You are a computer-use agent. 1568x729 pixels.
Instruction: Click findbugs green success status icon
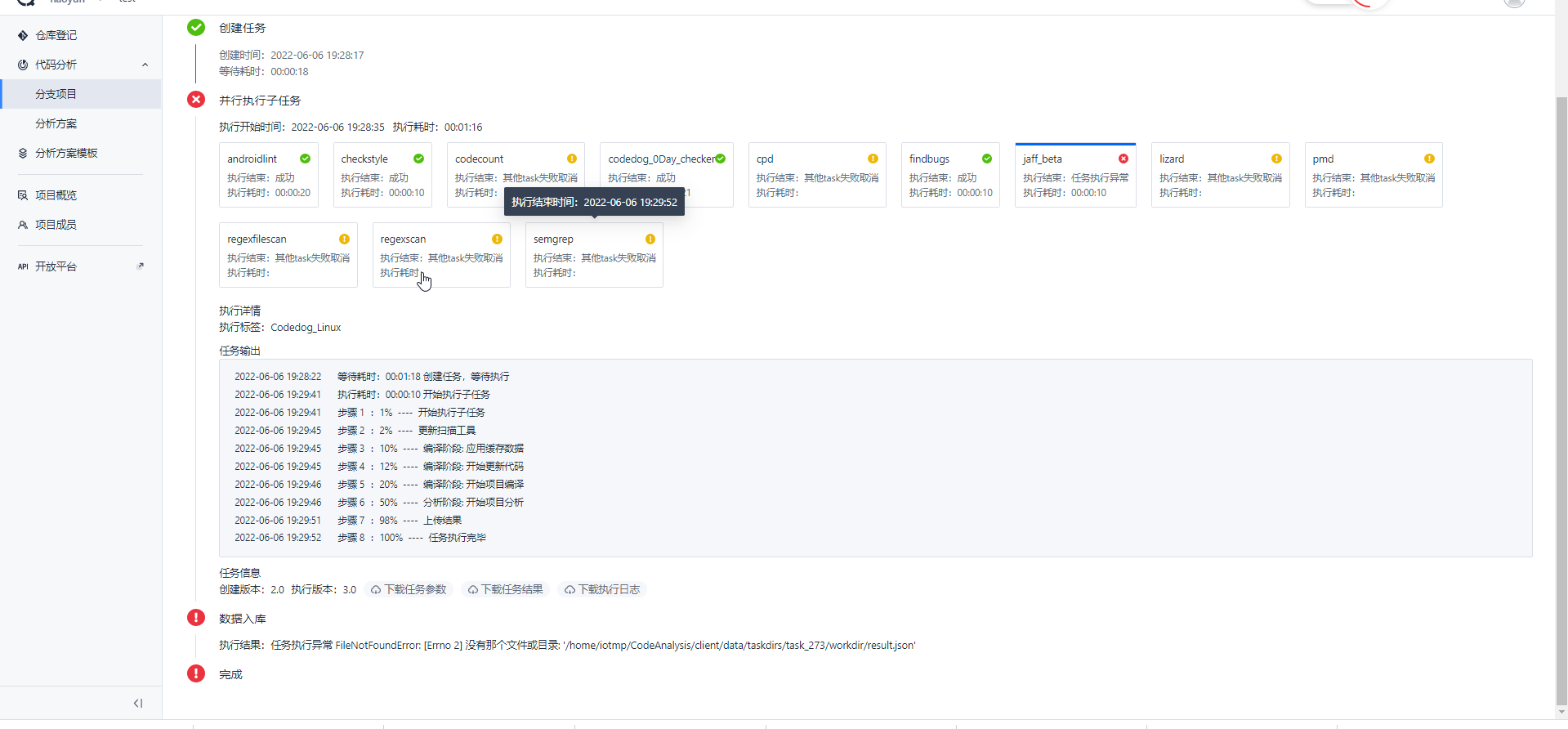[987, 159]
